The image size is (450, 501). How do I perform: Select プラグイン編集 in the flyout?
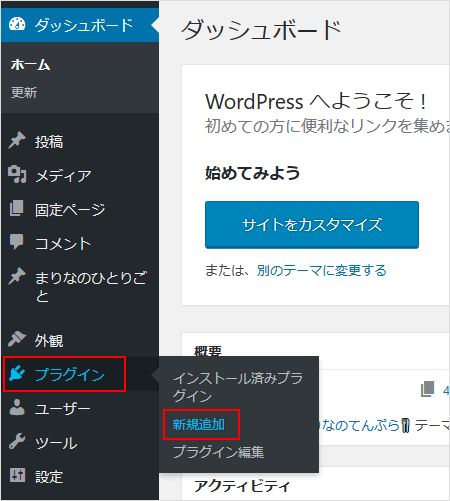(218, 452)
